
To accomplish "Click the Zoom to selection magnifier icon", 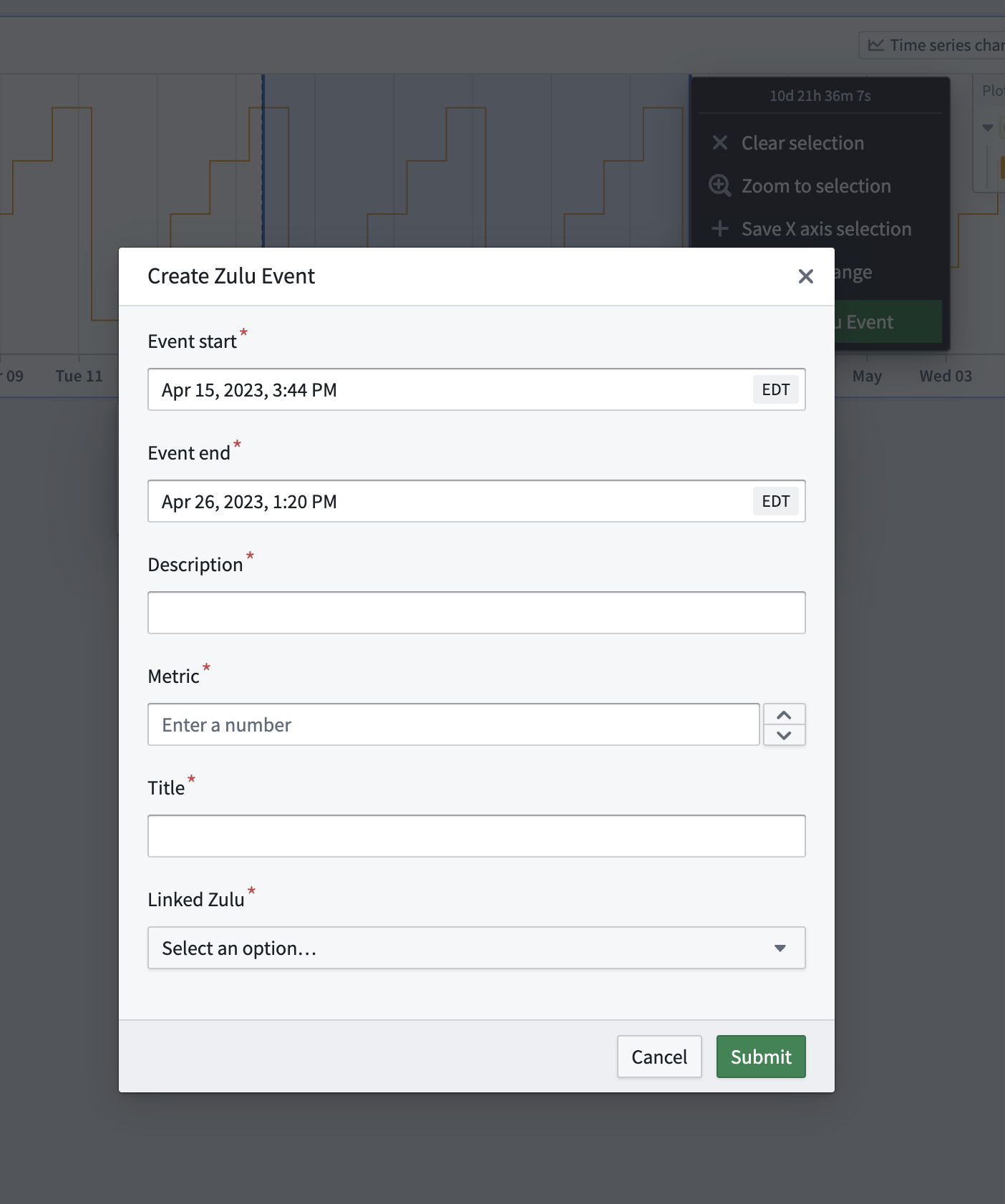I will point(720,186).
